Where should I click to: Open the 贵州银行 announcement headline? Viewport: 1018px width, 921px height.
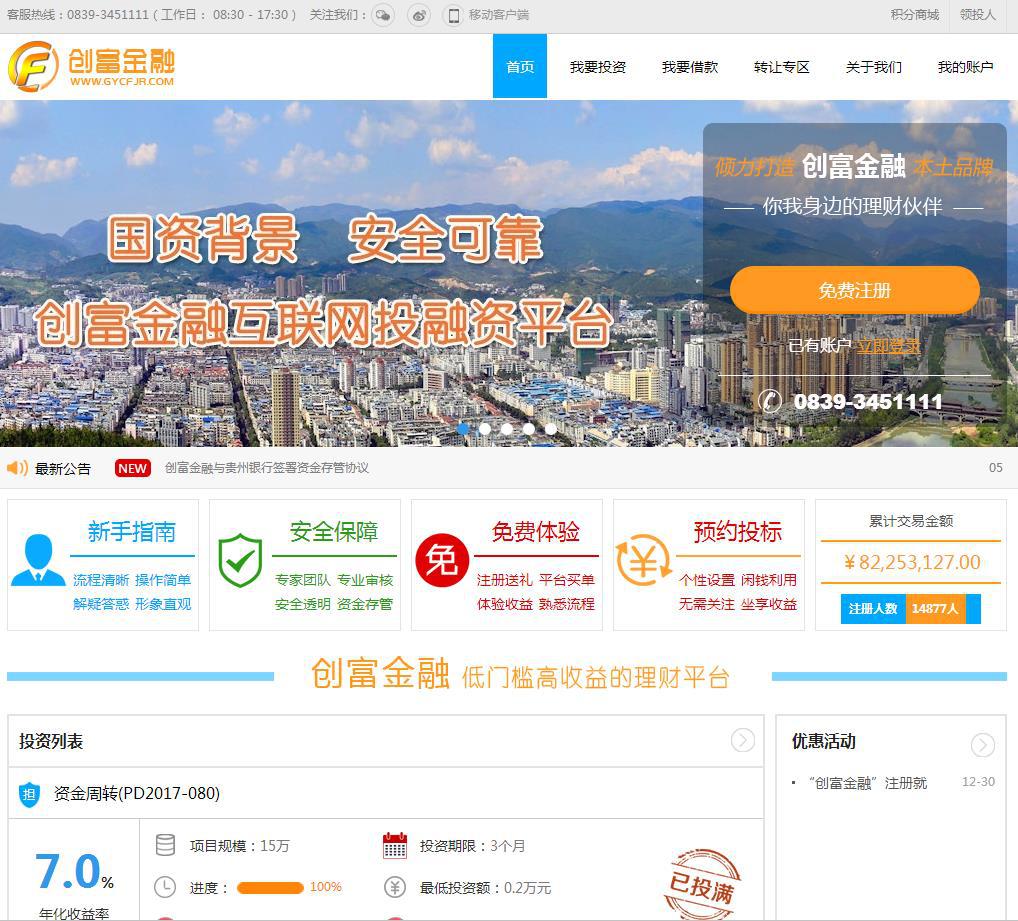267,468
